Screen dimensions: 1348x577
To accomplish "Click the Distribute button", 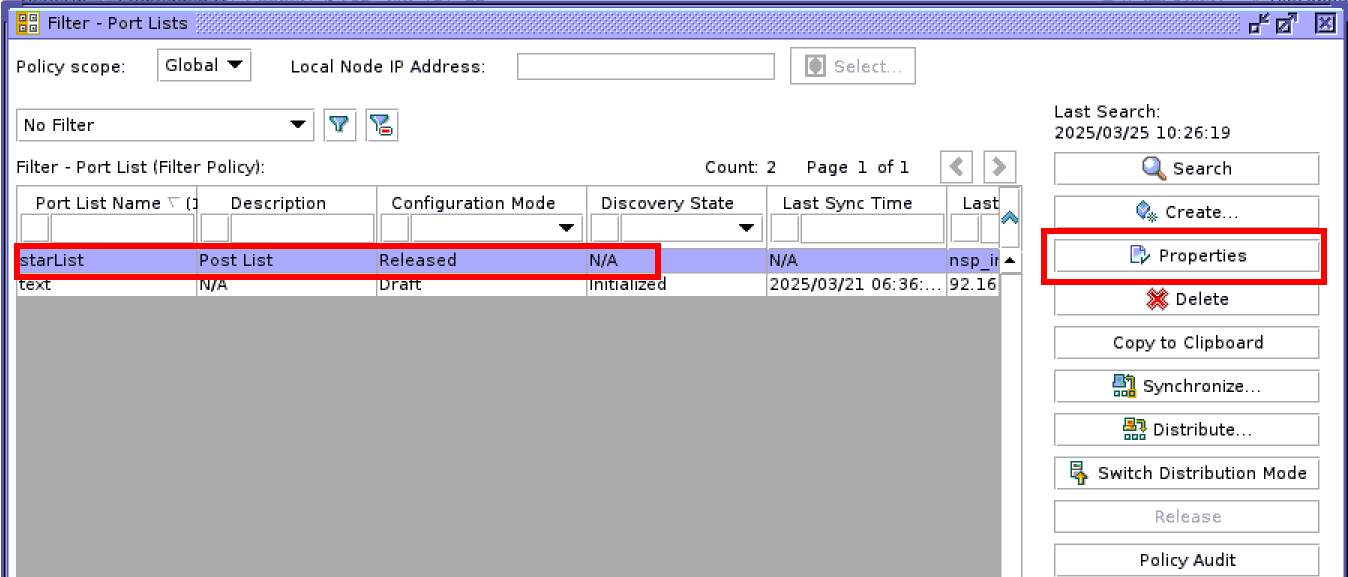I will point(1186,430).
